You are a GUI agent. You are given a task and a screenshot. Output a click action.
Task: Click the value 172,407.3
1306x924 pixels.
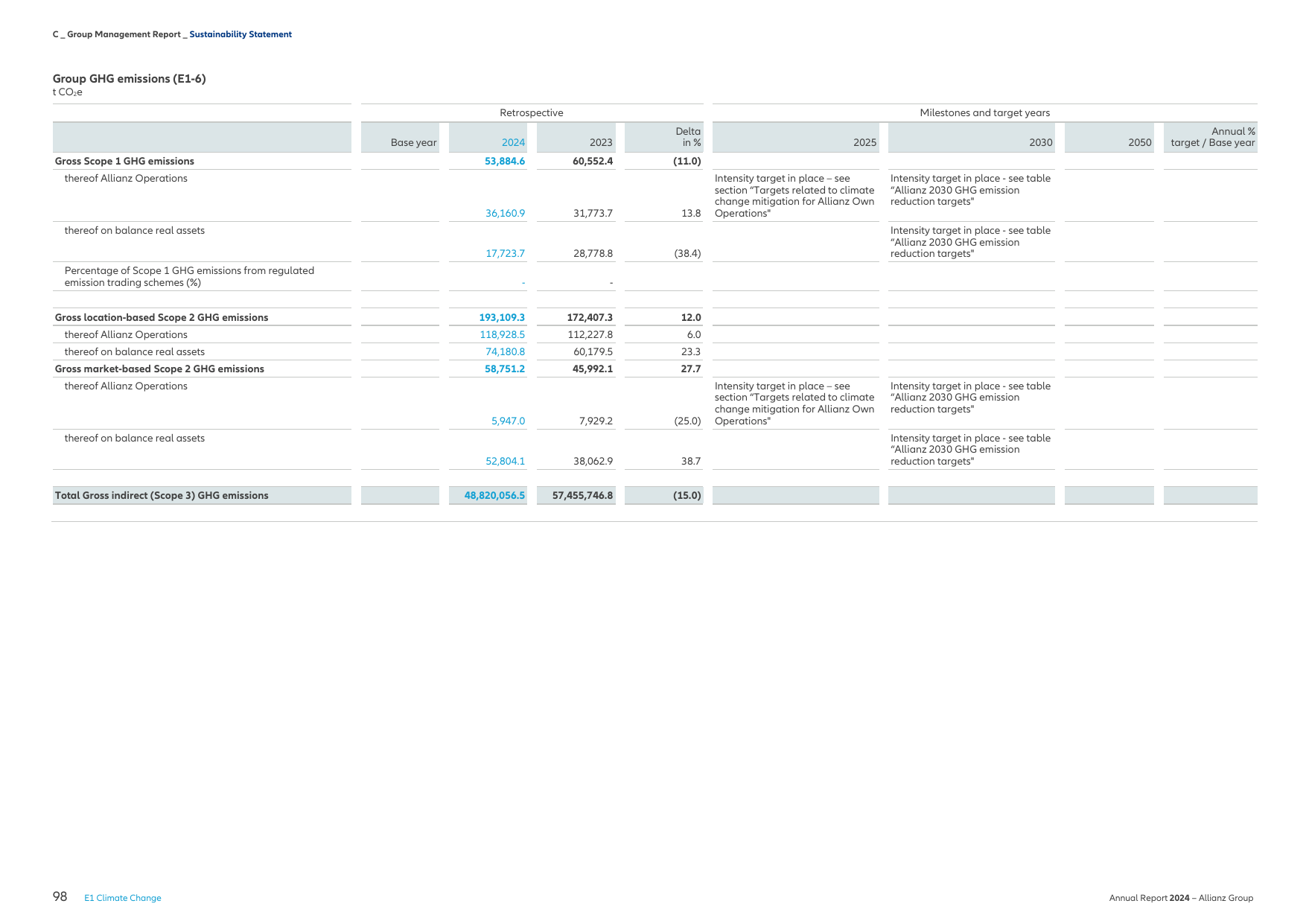pos(590,318)
